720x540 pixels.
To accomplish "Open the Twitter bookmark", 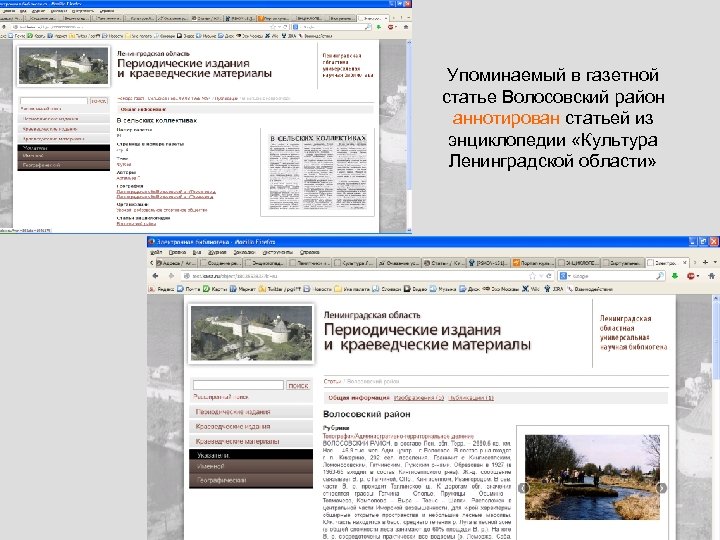I will 280,289.
